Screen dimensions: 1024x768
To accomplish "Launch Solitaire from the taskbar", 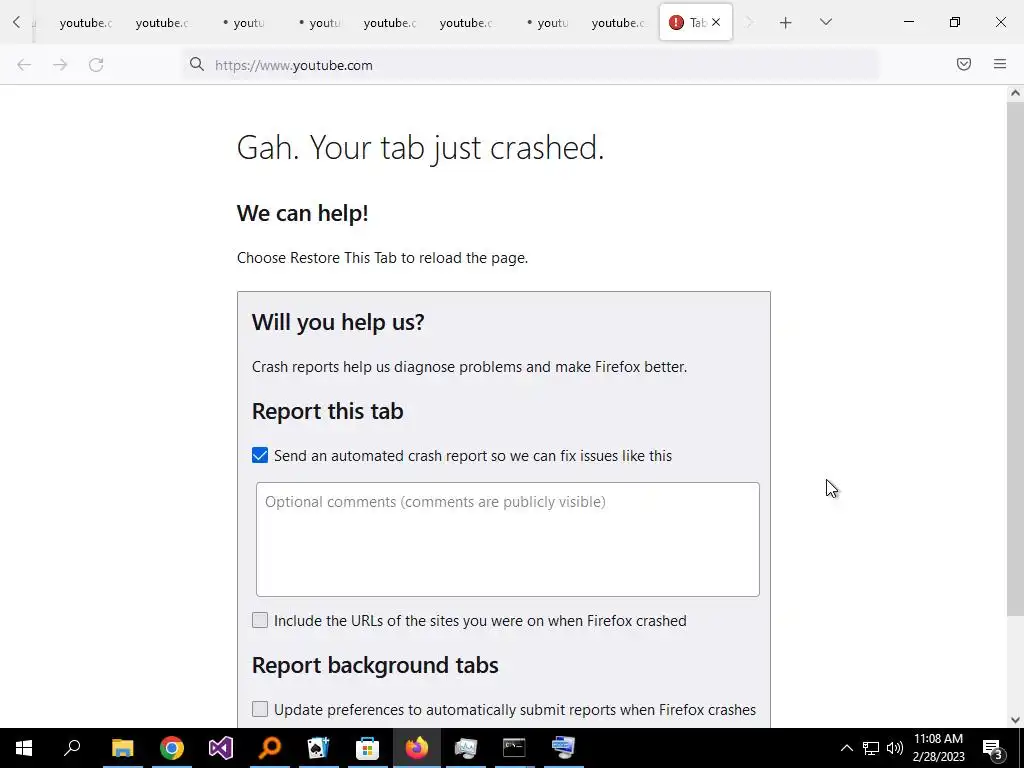I will (x=319, y=748).
